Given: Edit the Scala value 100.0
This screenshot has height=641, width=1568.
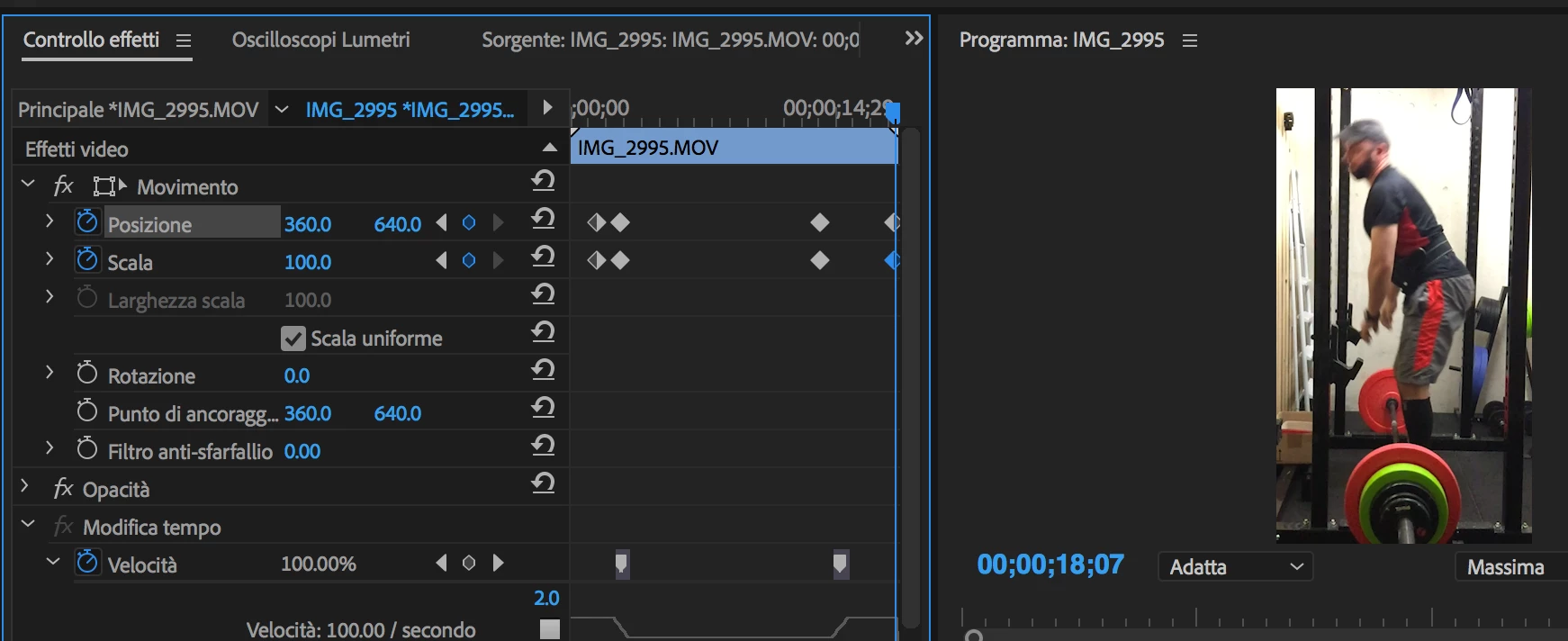Looking at the screenshot, I should 308,262.
